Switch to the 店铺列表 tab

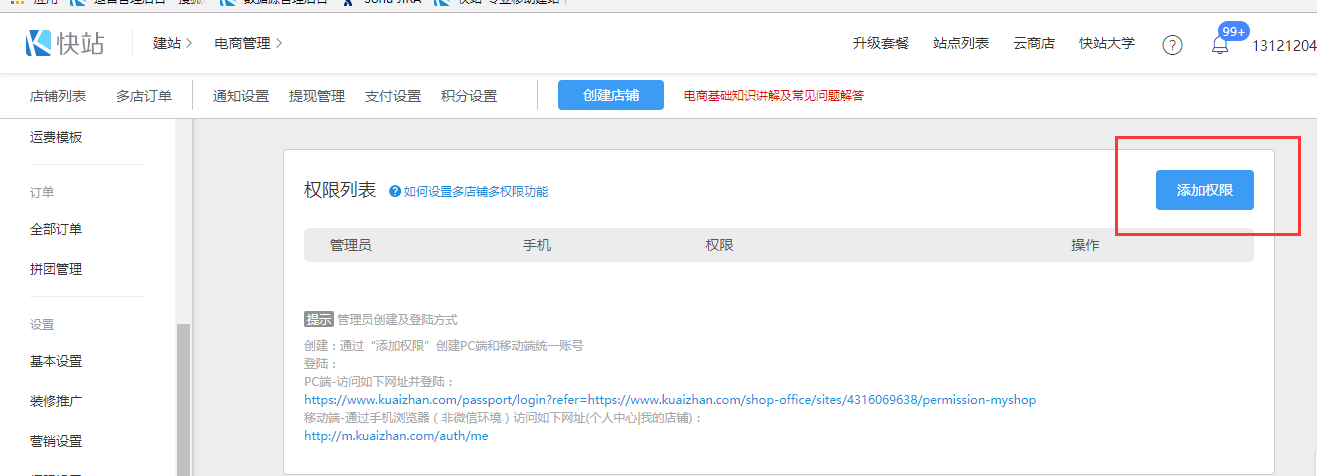coord(58,96)
